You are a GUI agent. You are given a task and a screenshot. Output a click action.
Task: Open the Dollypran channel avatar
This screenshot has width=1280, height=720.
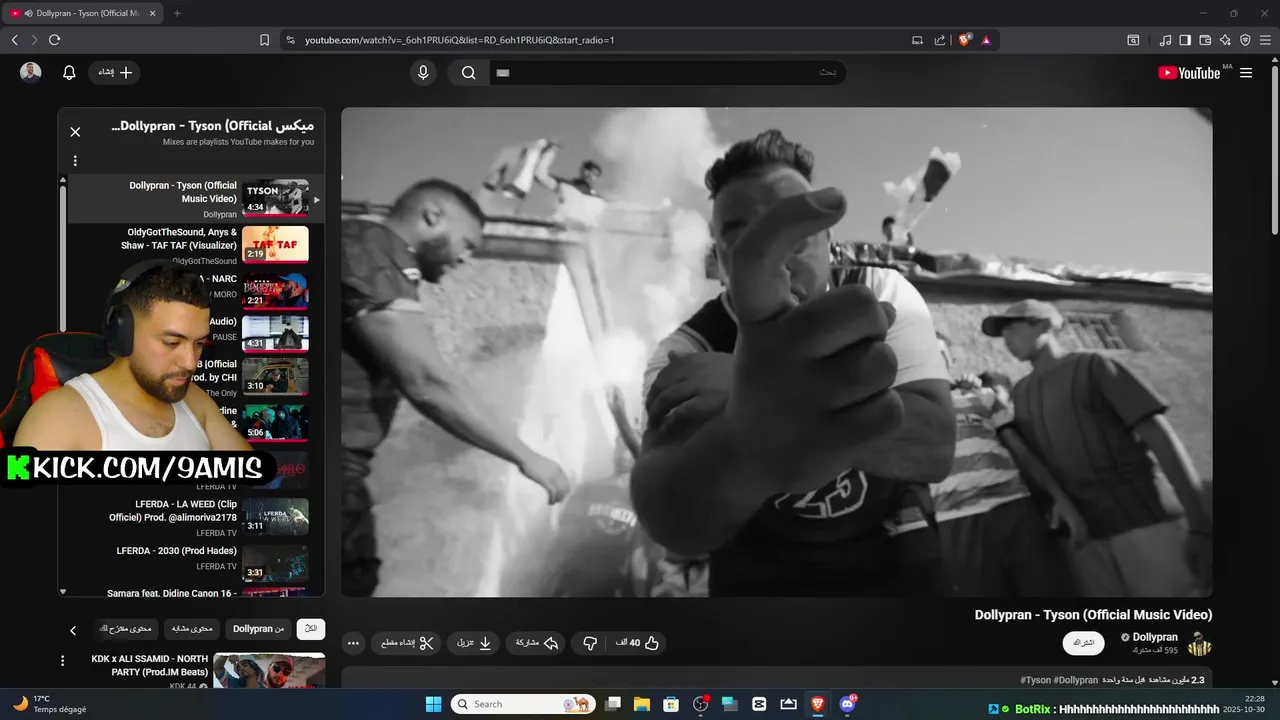pos(1199,643)
